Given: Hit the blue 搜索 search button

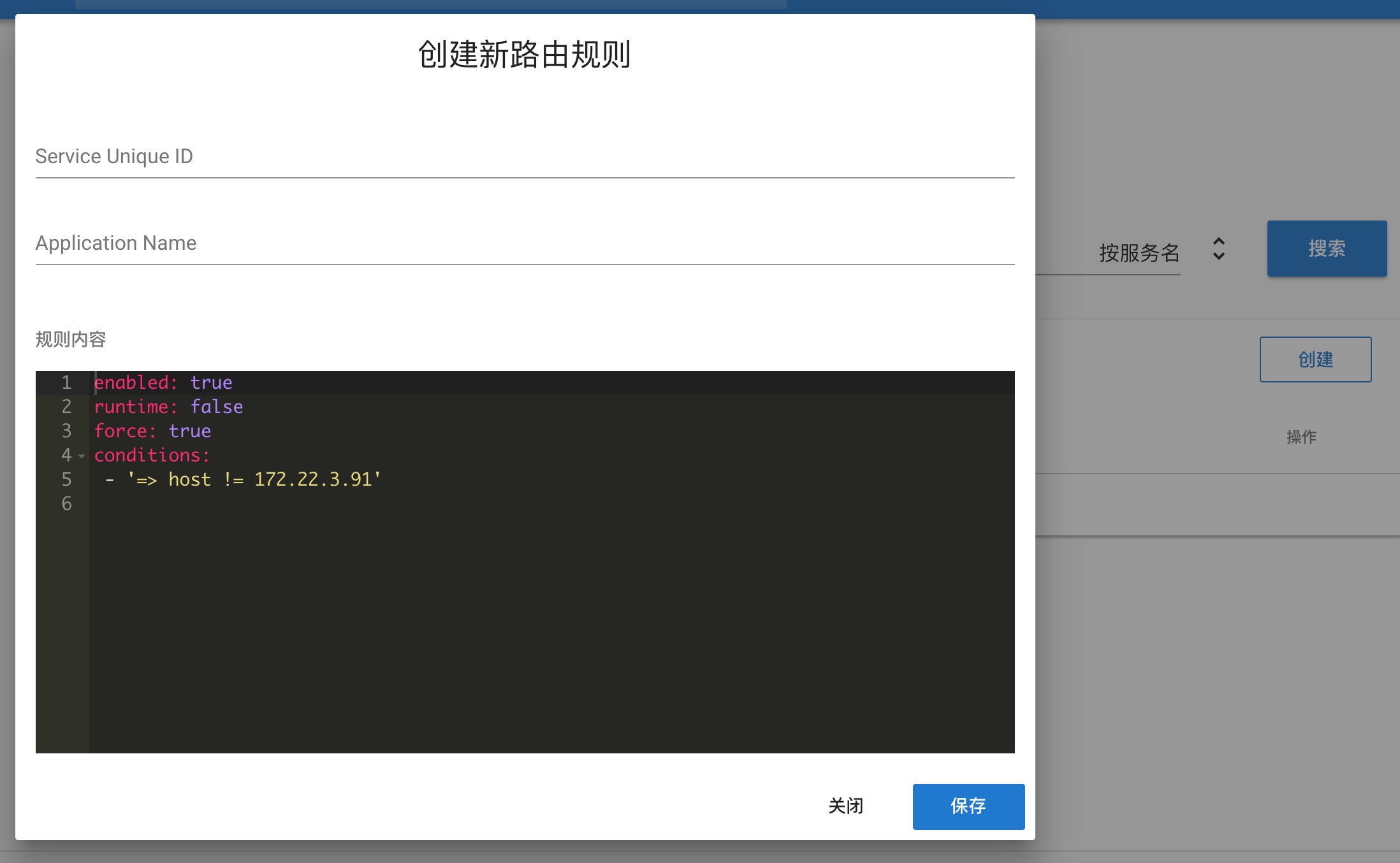Looking at the screenshot, I should coord(1326,249).
